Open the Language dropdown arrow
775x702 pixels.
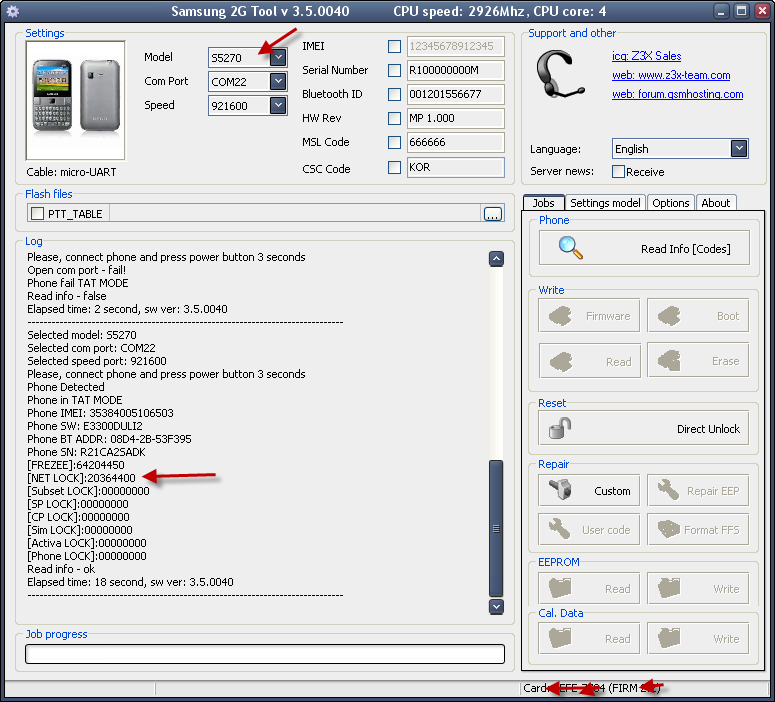click(739, 148)
